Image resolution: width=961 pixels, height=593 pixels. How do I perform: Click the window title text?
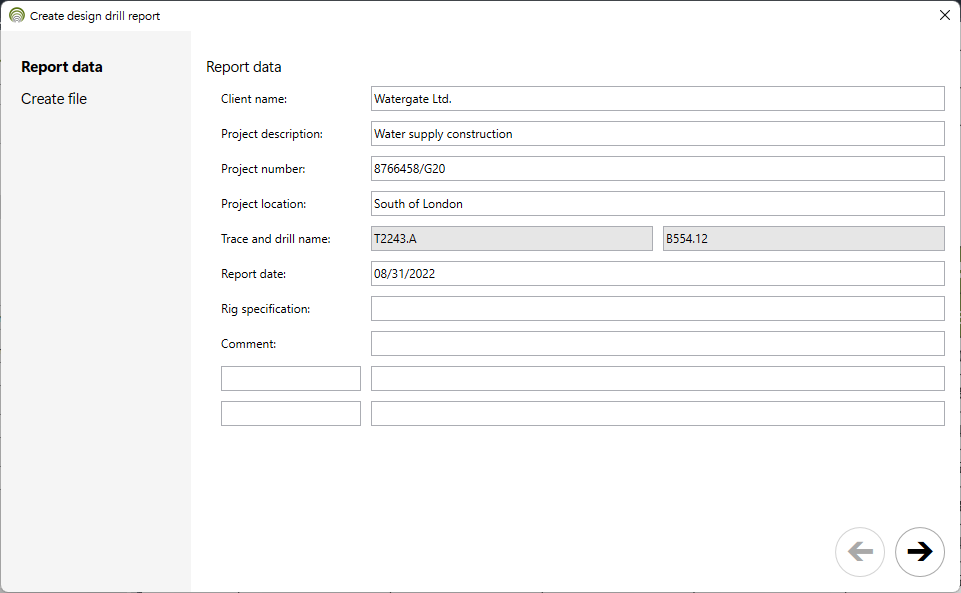point(95,16)
